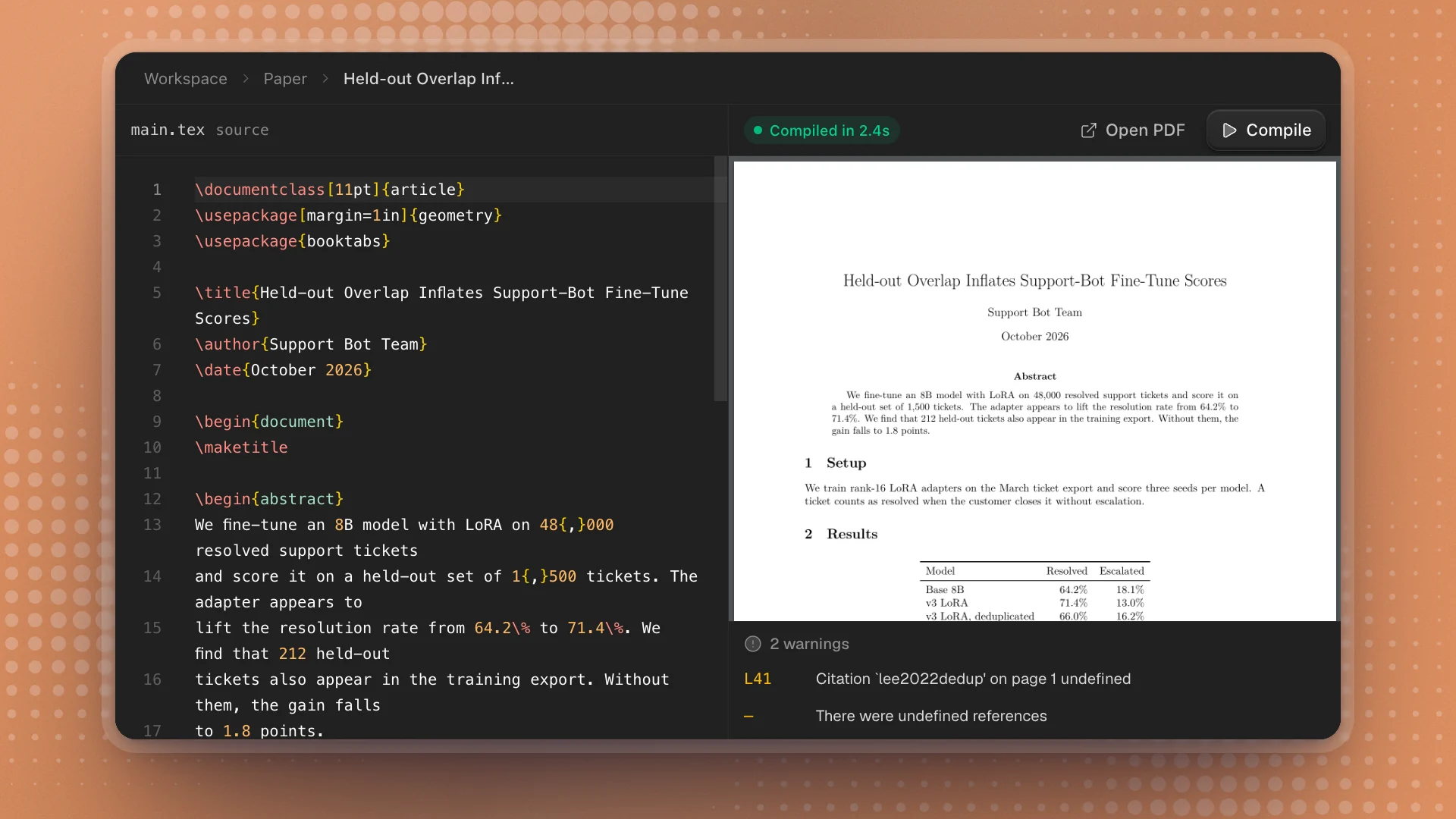
Task: Click the Results section heading in preview
Action: coord(841,534)
